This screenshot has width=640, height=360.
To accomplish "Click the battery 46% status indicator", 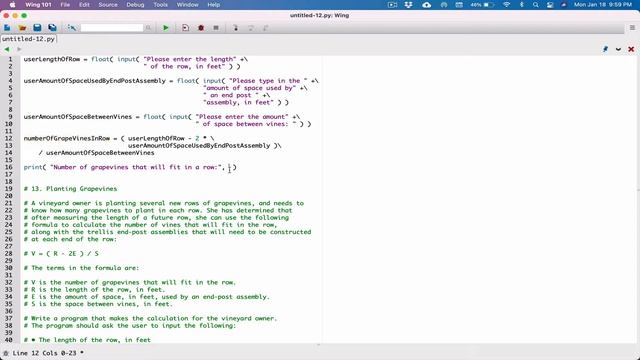I will point(482,5).
